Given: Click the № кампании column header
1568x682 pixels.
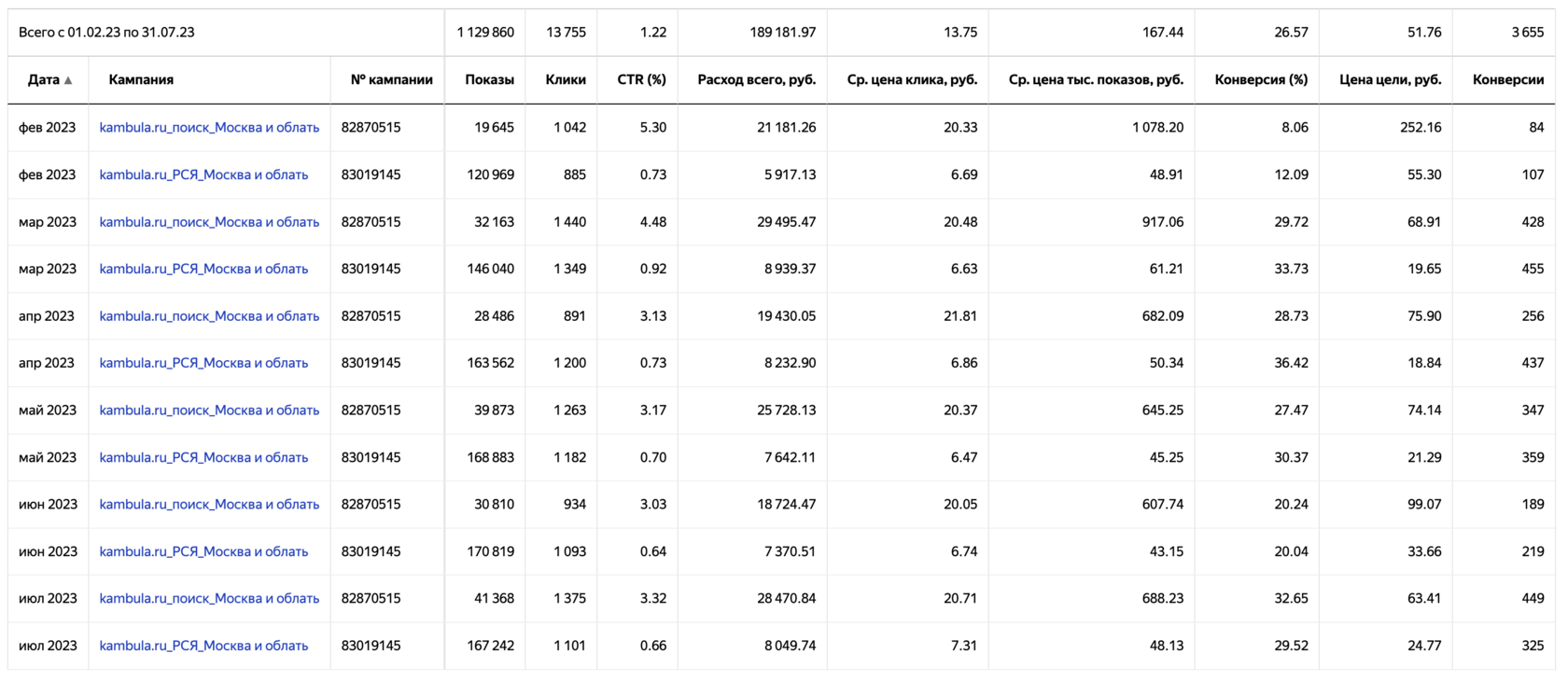Looking at the screenshot, I should [x=391, y=79].
